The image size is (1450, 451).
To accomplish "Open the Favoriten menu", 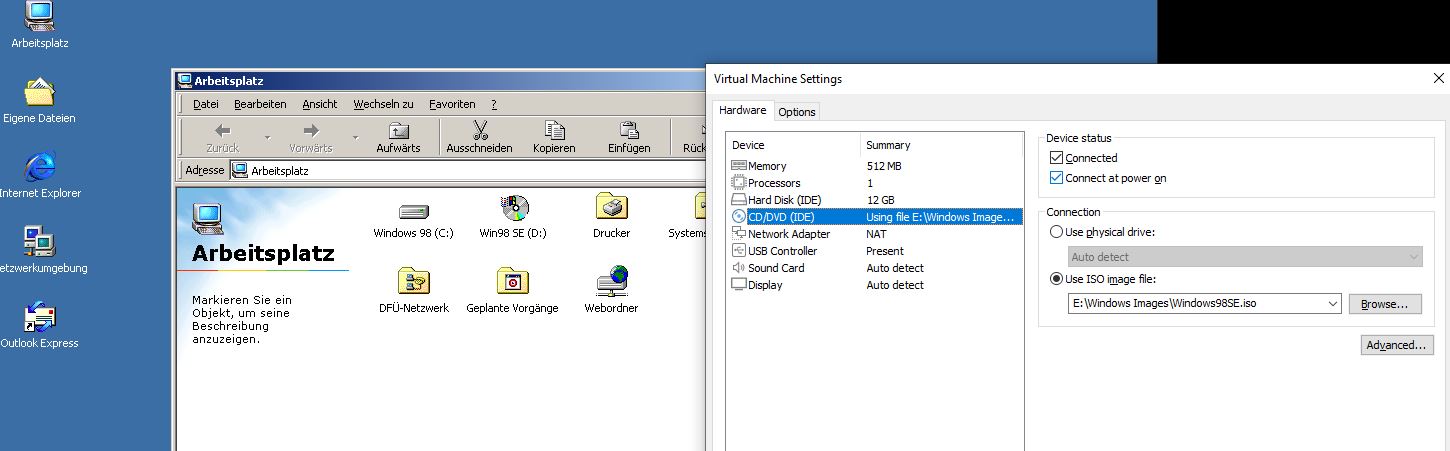I will click(452, 104).
